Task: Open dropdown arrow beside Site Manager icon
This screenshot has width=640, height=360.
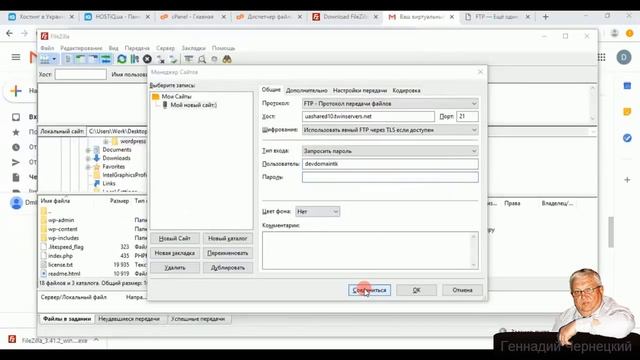Action: 54,59
